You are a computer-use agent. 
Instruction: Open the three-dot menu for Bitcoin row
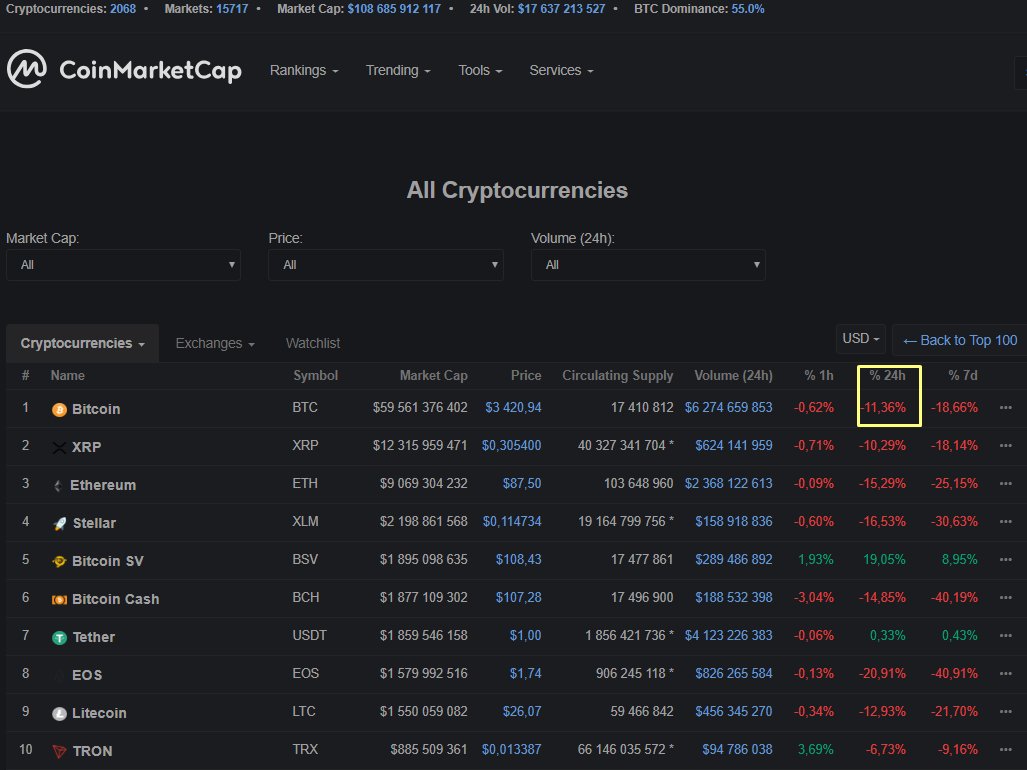[1006, 408]
